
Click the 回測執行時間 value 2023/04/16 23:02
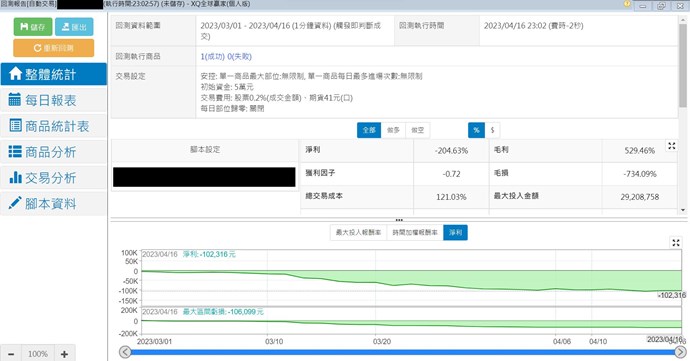(533, 26)
